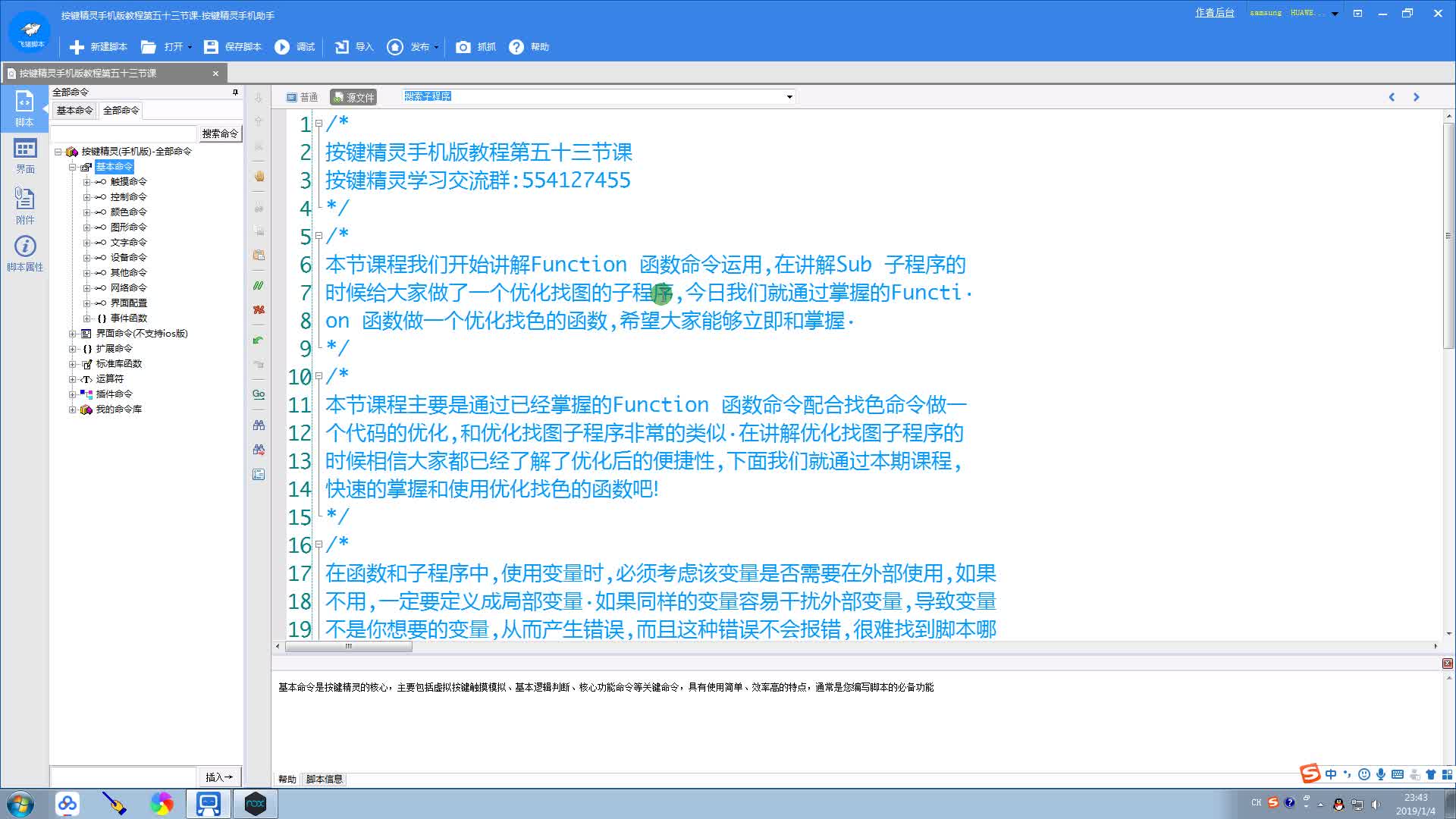Viewport: 1456px width, 819px height.
Task: Click the binoculars find-and-replace icon
Action: click(x=259, y=450)
